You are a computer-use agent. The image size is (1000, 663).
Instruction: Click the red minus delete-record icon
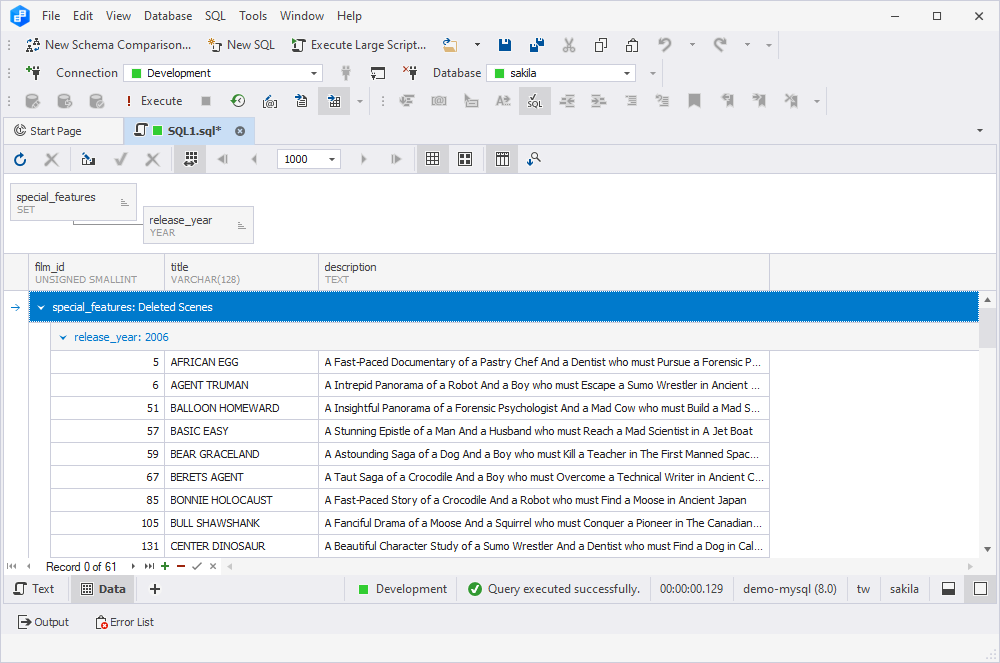click(181, 566)
